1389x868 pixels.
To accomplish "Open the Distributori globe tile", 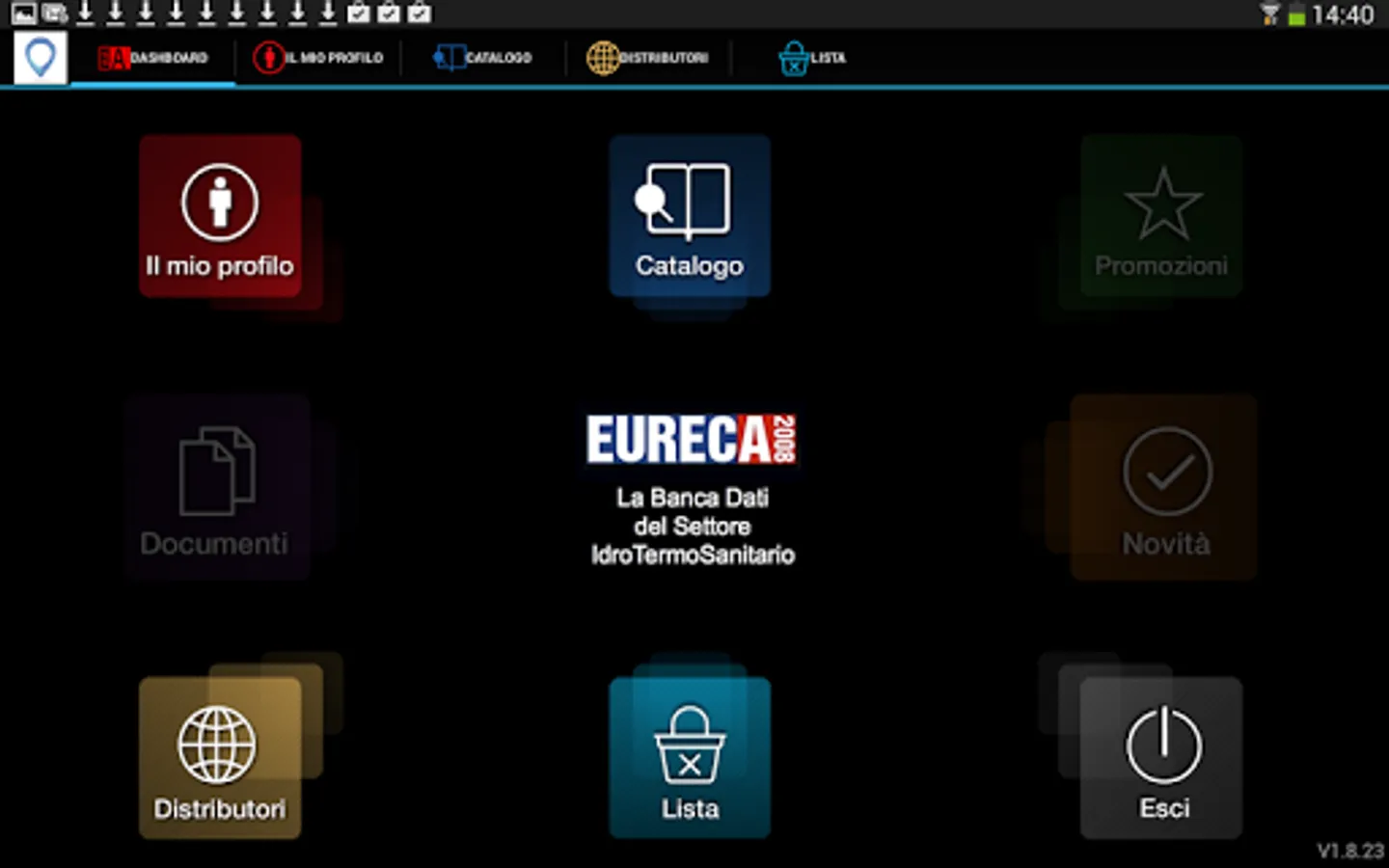I will point(220,758).
